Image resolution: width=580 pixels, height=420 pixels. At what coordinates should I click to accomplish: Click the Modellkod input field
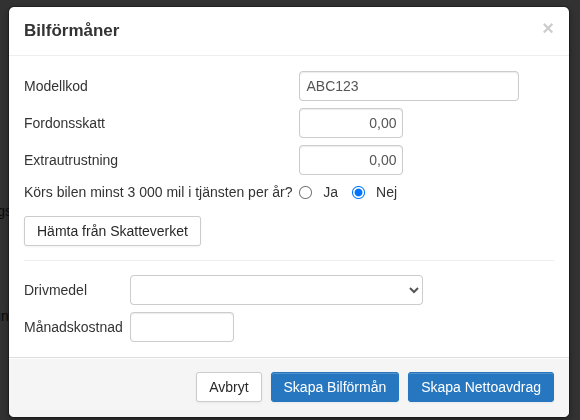[409, 86]
